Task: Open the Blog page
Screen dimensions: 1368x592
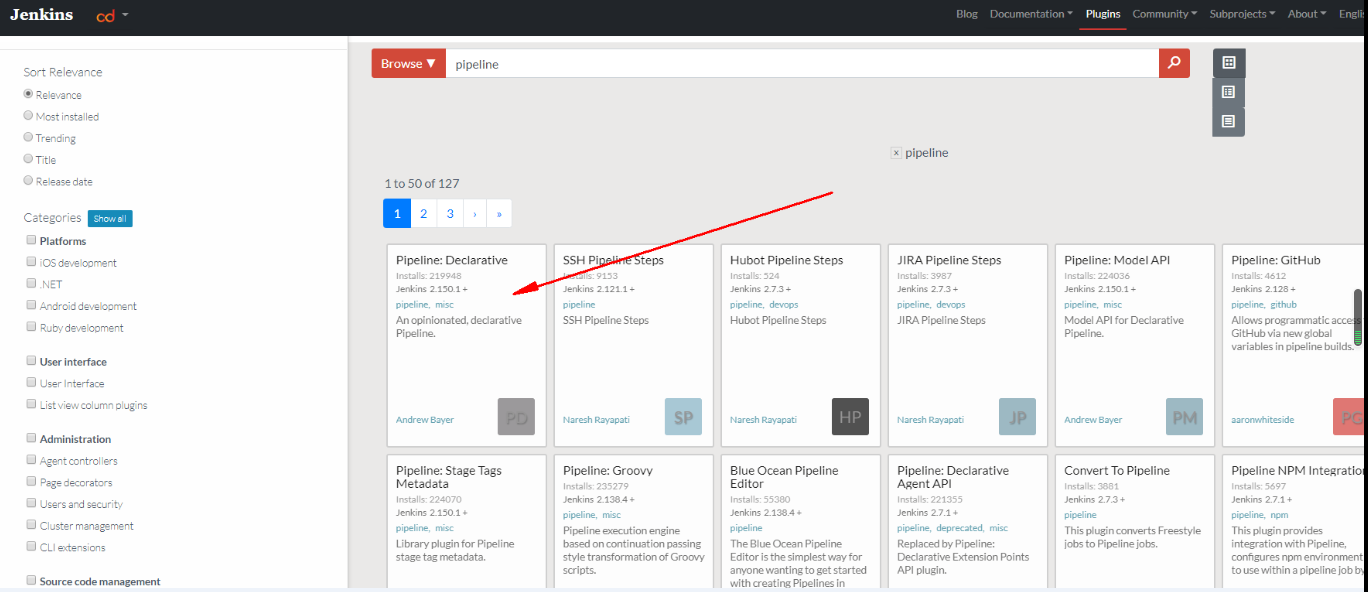Action: (967, 14)
